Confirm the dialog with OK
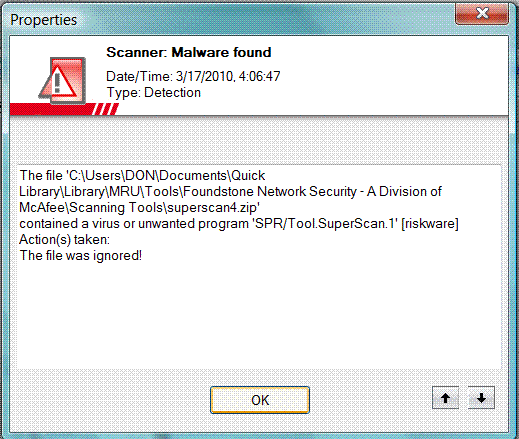This screenshot has height=439, width=519. 260,400
